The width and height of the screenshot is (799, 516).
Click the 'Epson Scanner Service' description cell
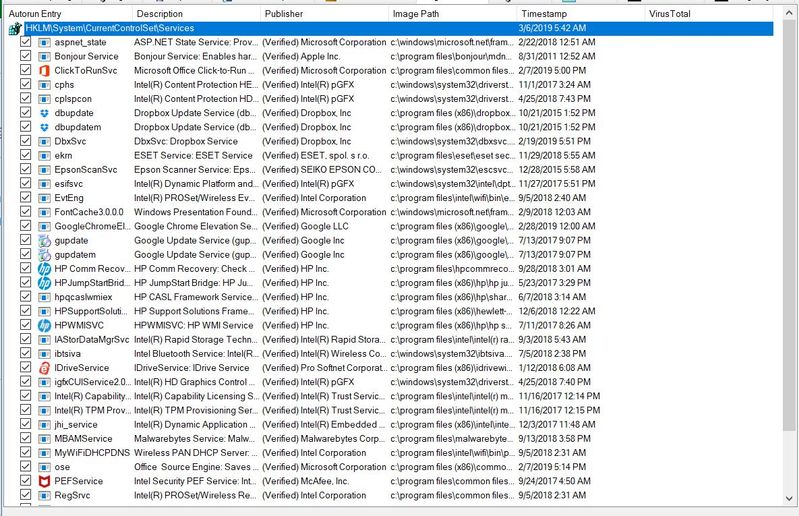tap(195, 170)
